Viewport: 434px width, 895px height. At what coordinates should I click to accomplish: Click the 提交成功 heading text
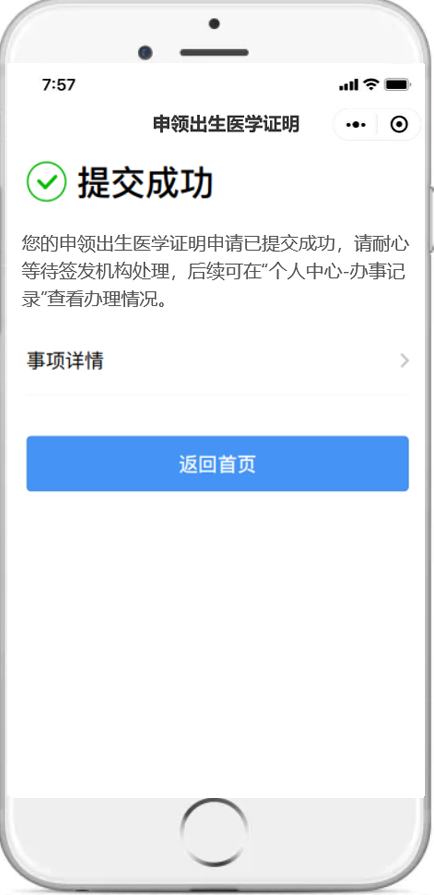coord(146,183)
